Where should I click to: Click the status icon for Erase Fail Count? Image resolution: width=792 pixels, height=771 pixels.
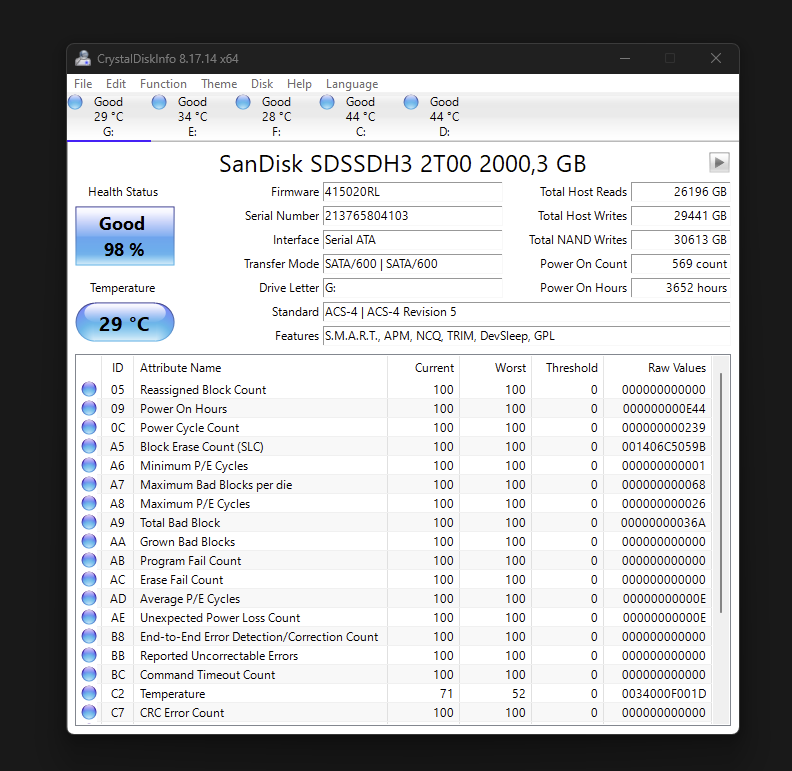pos(89,579)
